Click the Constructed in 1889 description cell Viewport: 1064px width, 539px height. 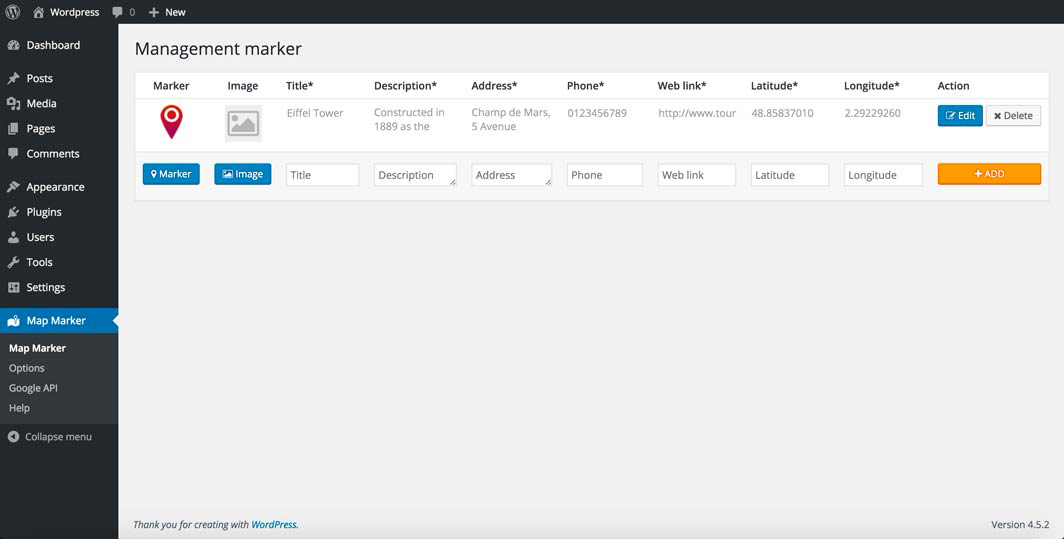tap(409, 119)
